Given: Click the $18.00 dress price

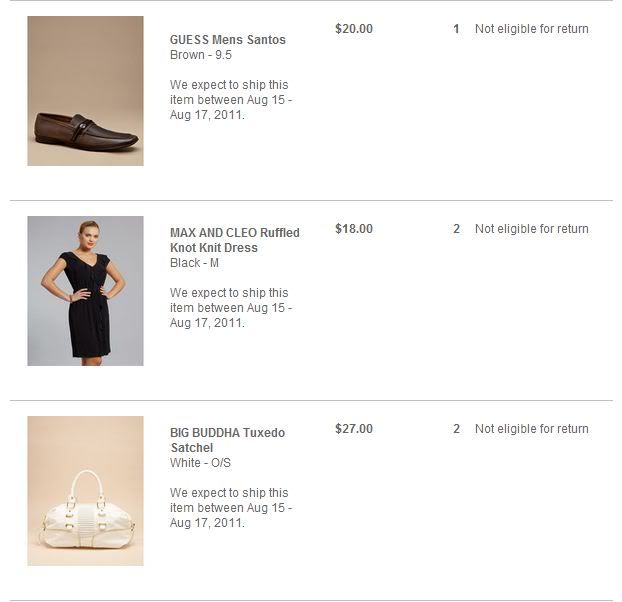Looking at the screenshot, I should tap(354, 229).
